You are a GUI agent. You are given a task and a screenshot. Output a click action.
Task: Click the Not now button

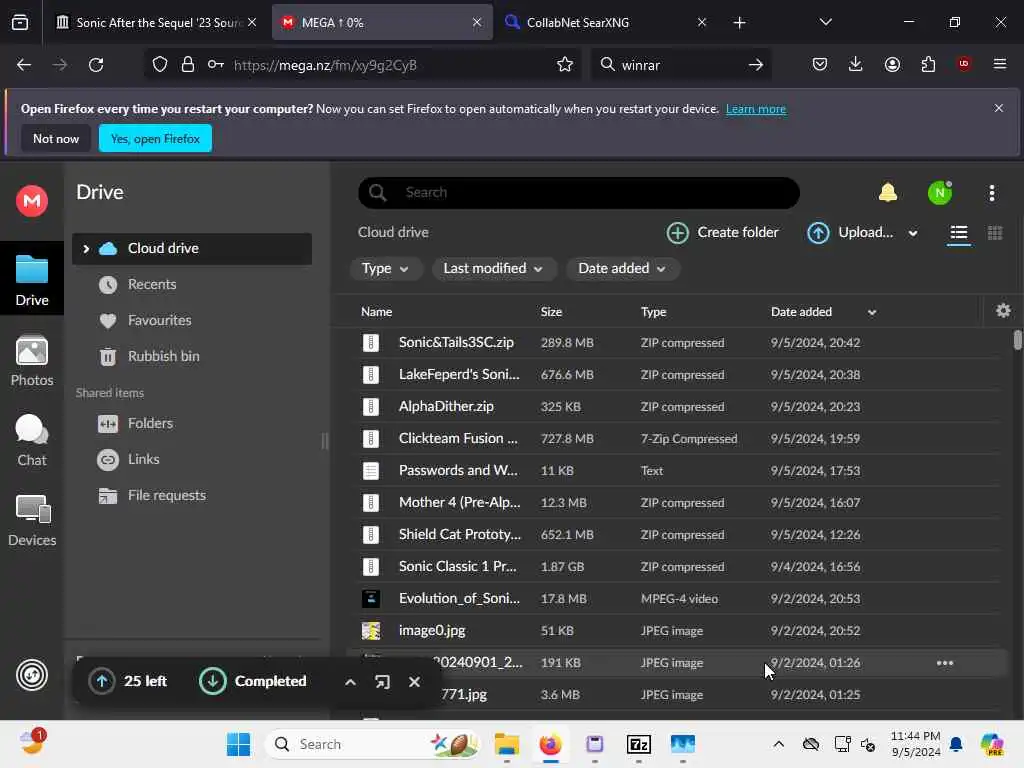coord(56,138)
